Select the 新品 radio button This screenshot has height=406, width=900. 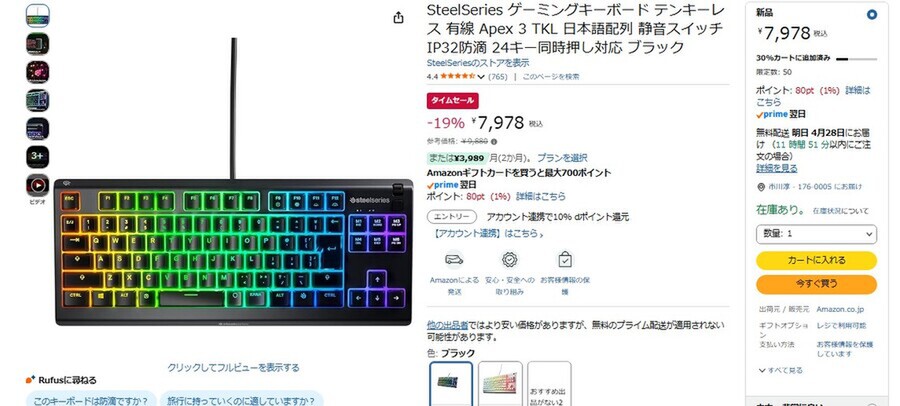click(x=871, y=14)
